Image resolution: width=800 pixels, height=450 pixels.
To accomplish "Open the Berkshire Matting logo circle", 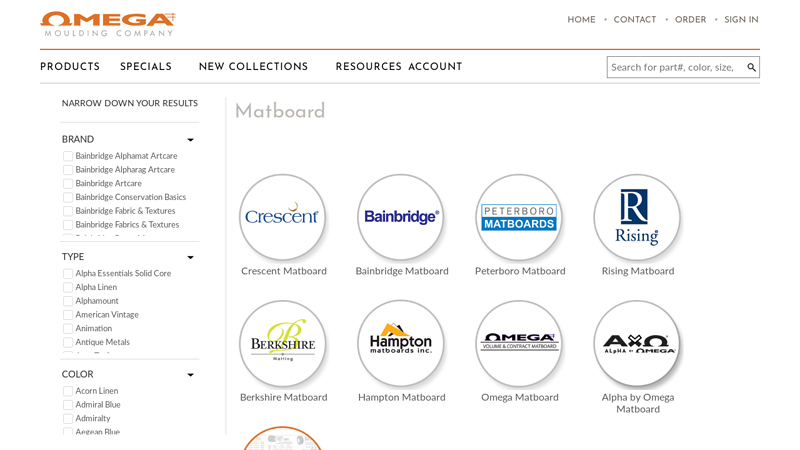I will (282, 343).
